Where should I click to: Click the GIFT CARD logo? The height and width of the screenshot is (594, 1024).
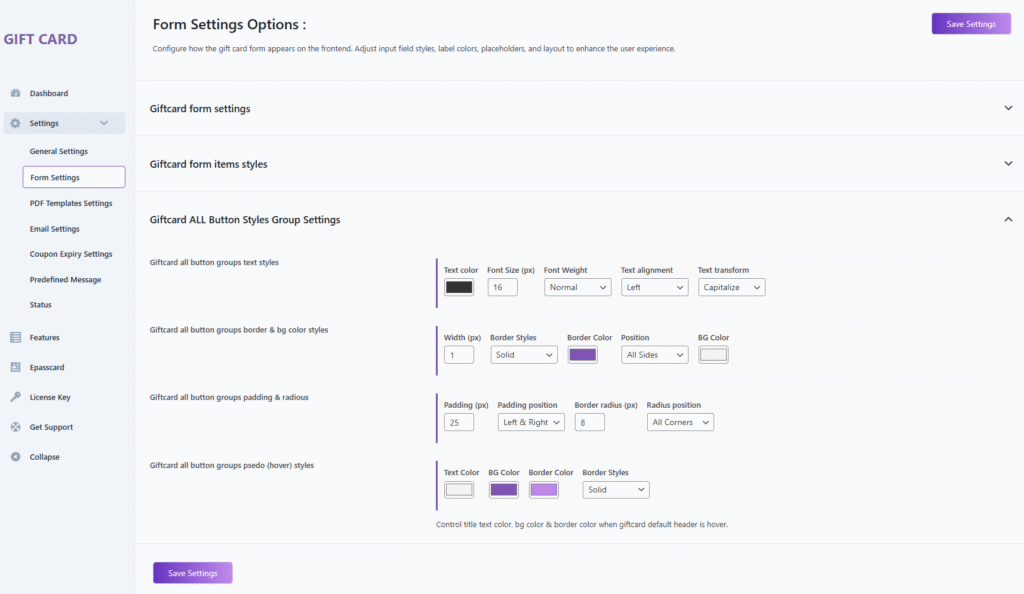coord(41,40)
